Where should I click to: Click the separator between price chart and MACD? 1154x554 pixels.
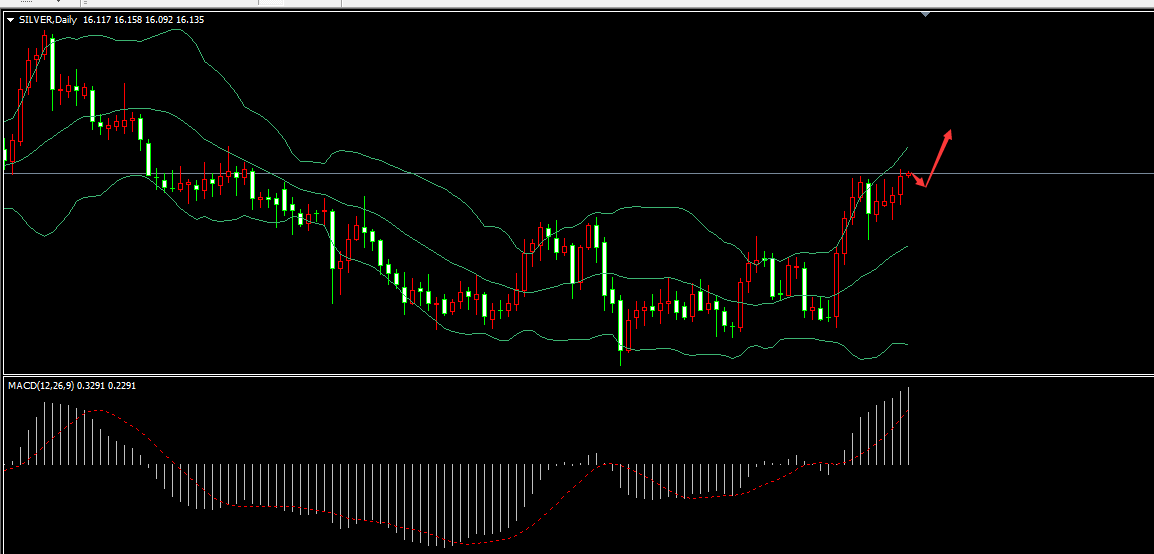pyautogui.click(x=577, y=375)
